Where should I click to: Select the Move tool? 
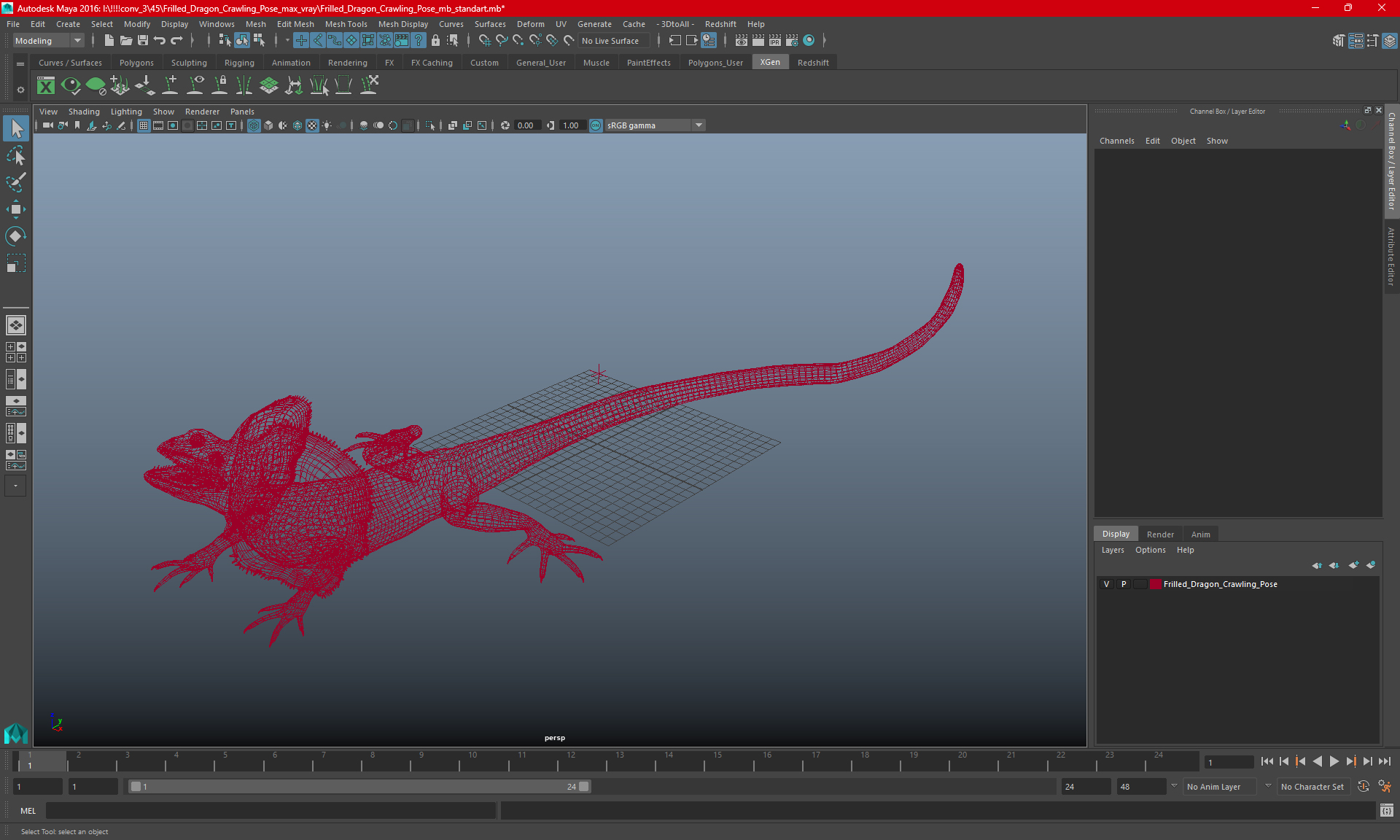(x=16, y=209)
